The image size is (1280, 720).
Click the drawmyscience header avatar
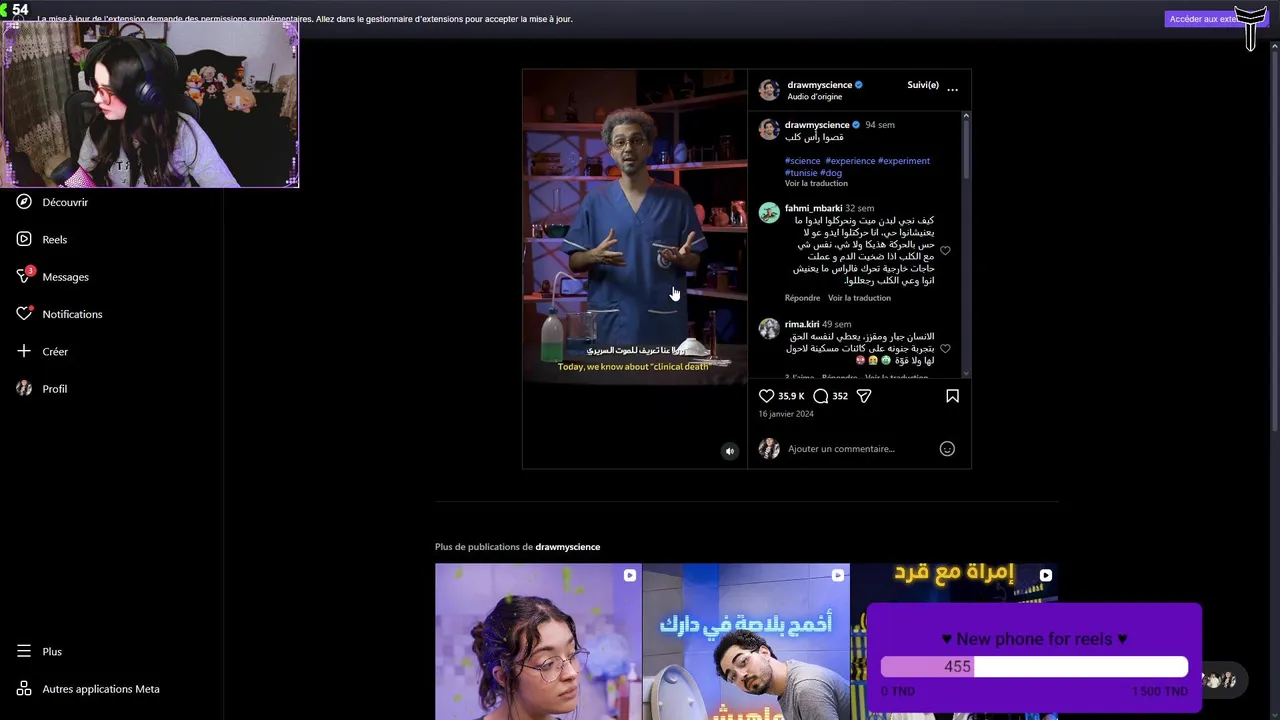click(x=769, y=90)
